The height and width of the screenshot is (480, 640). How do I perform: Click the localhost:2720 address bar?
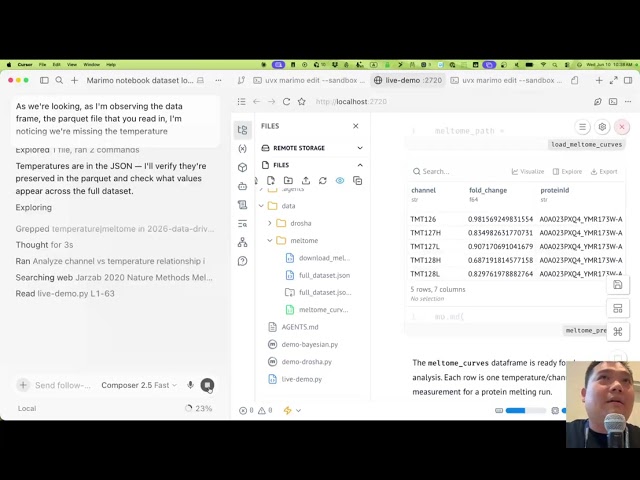point(351,102)
